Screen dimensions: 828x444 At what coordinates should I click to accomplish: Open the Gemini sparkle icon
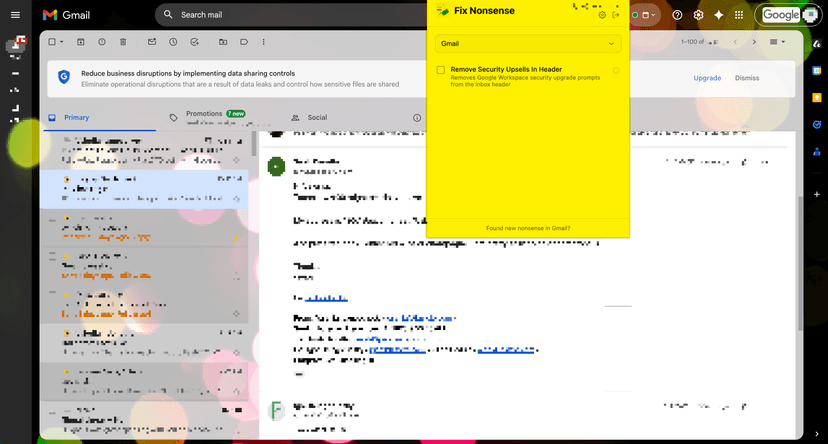coord(719,15)
